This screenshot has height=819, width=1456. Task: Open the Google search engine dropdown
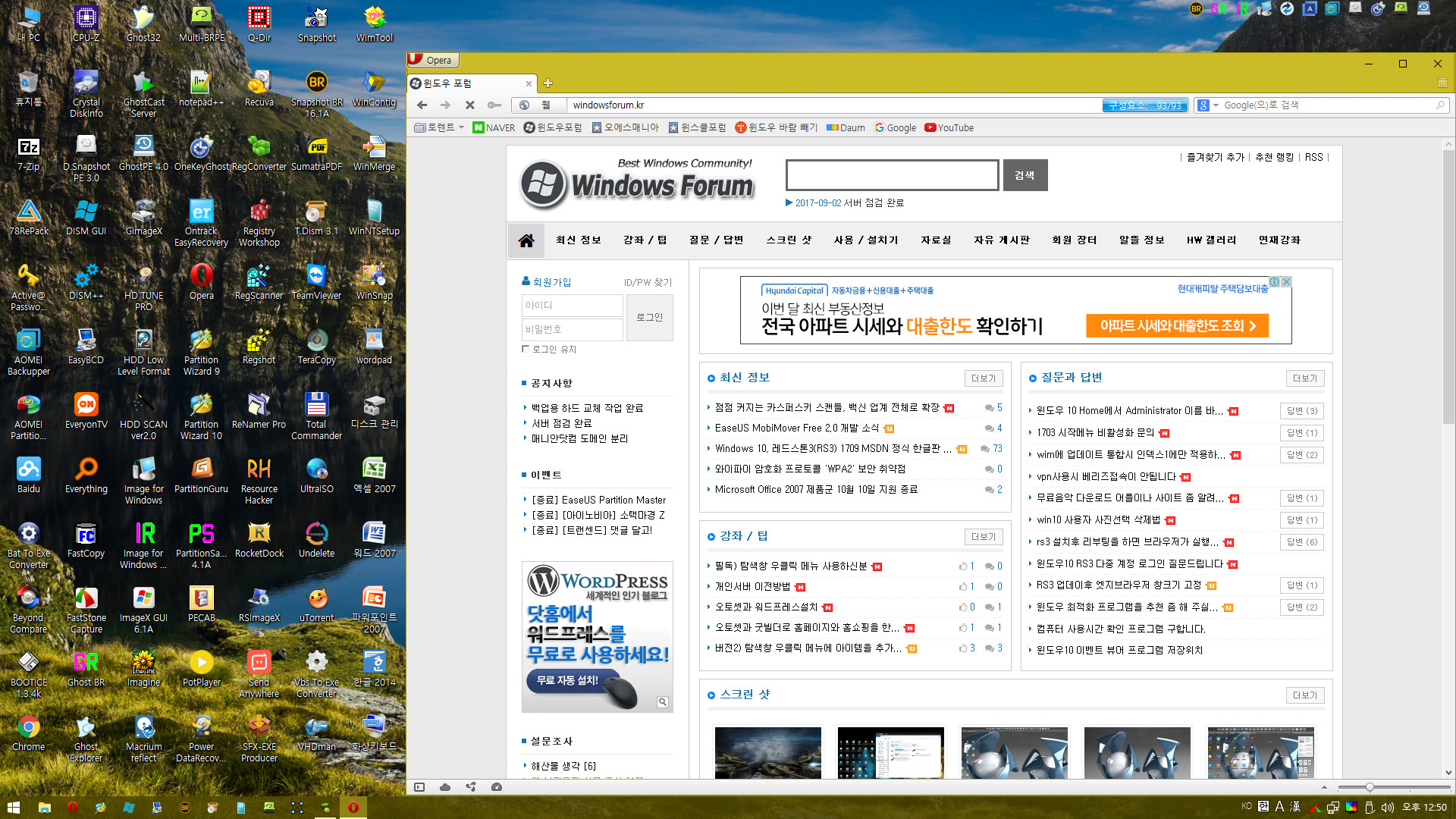tap(1207, 105)
